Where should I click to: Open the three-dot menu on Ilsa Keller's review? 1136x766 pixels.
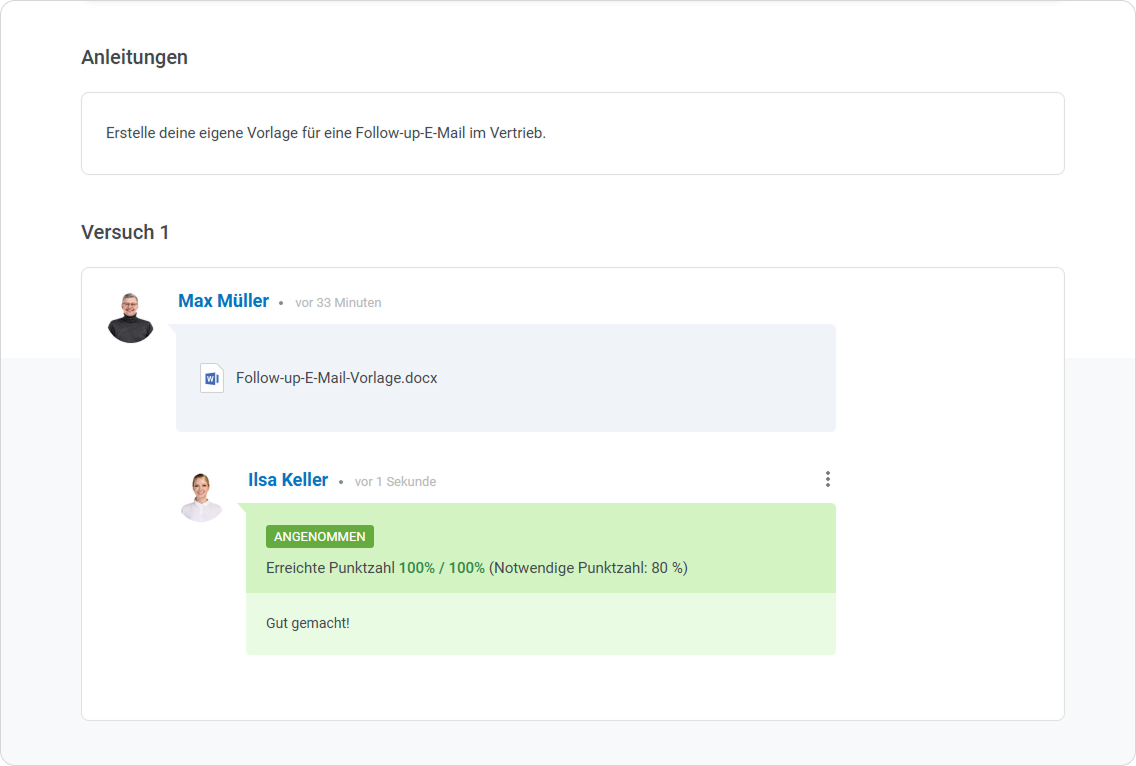(827, 479)
